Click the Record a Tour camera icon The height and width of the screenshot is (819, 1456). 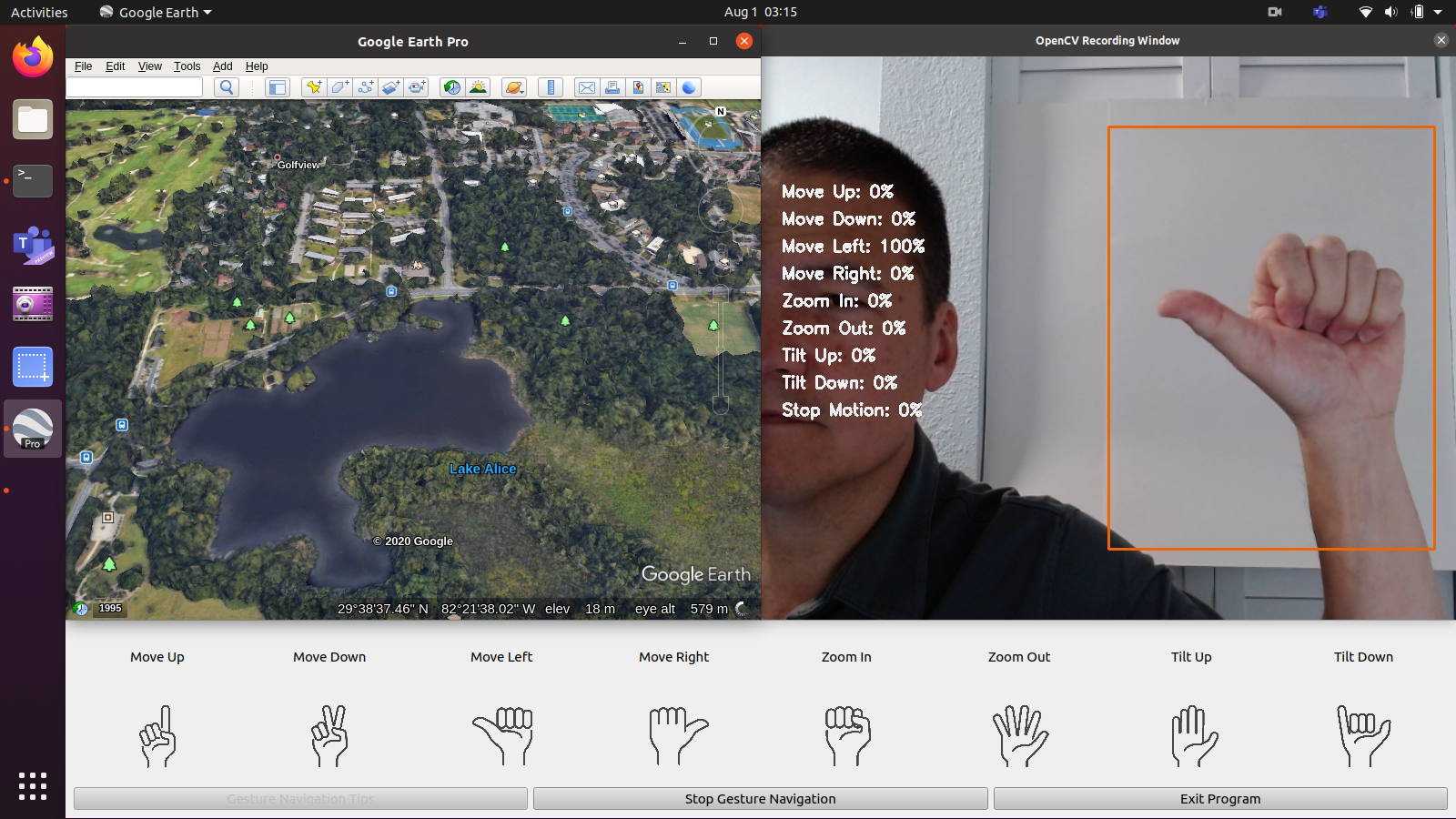coord(417,87)
